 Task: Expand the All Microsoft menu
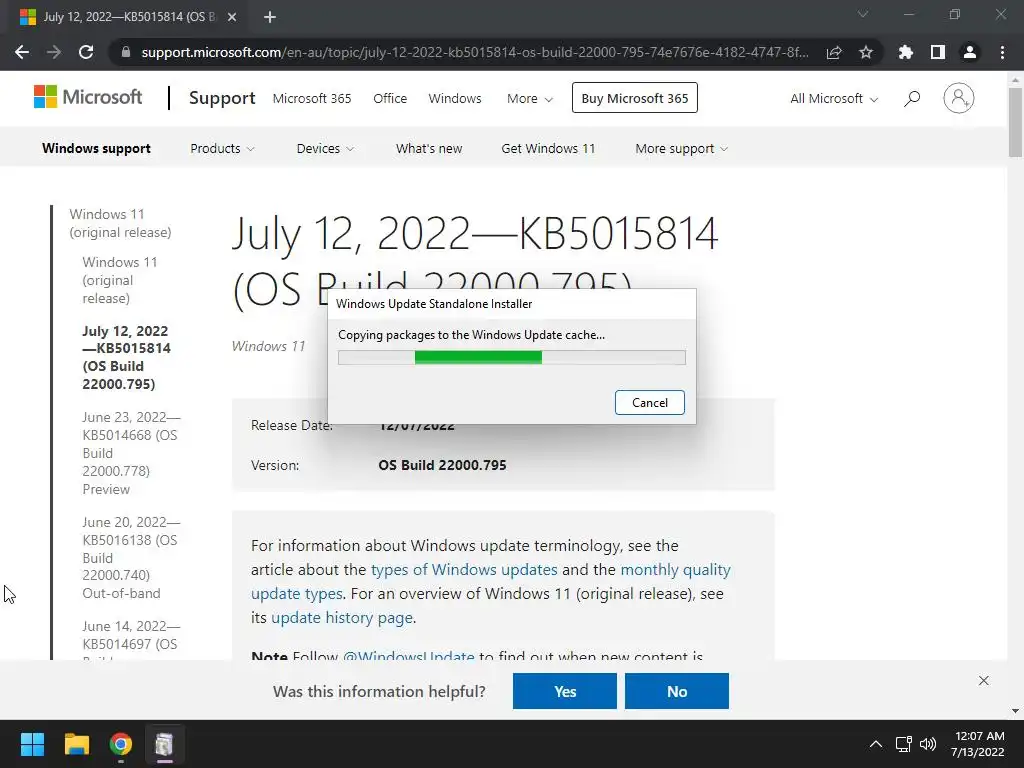(x=834, y=99)
